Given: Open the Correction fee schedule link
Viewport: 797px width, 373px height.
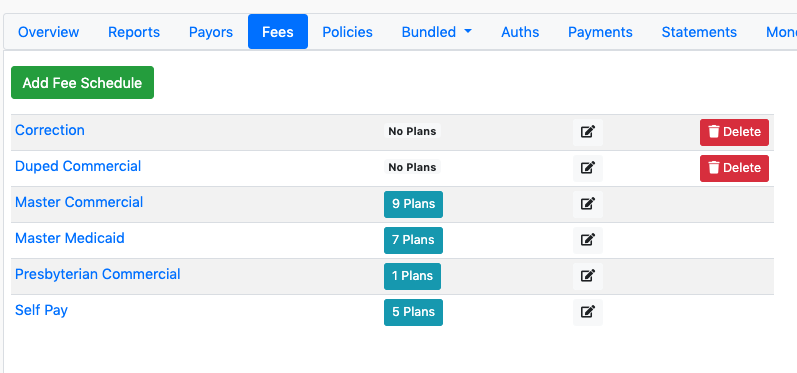Looking at the screenshot, I should point(50,130).
